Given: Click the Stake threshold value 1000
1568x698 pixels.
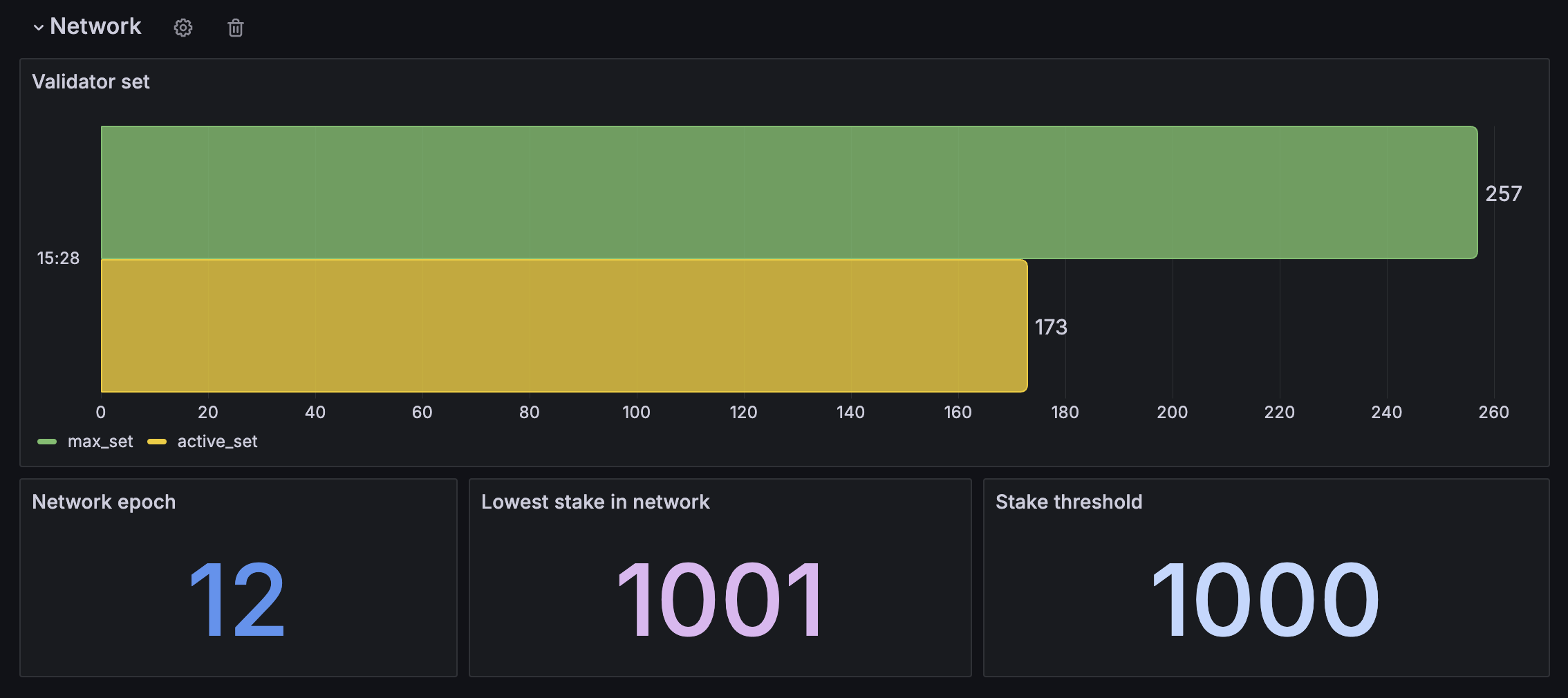Looking at the screenshot, I should [1265, 599].
